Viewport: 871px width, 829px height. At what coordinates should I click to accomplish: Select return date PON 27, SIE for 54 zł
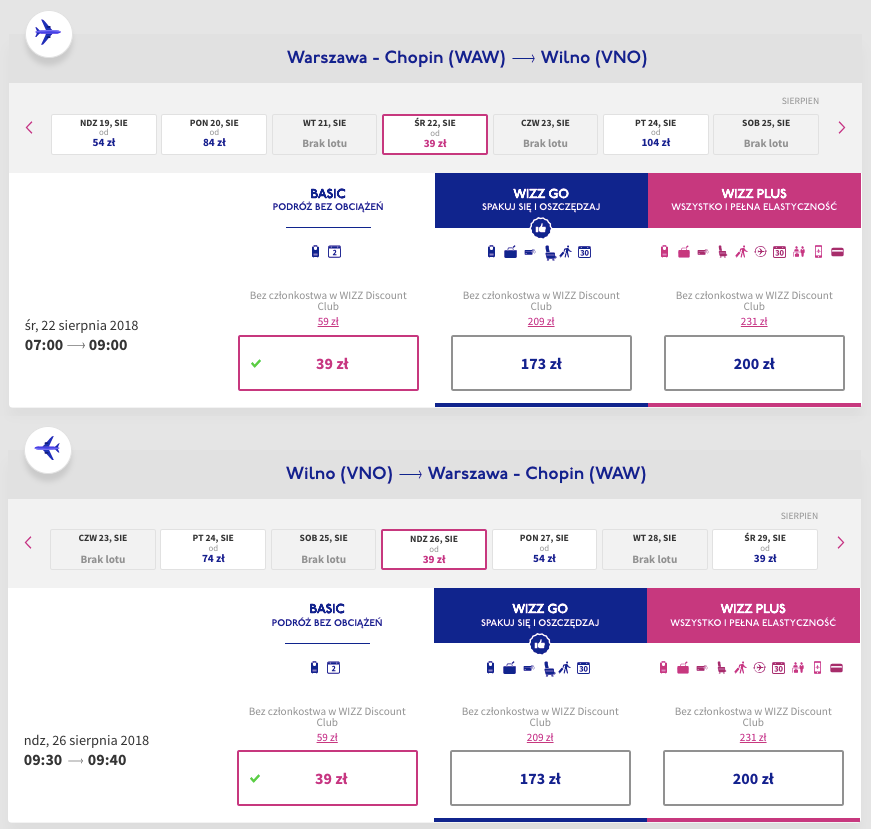pyautogui.click(x=544, y=550)
